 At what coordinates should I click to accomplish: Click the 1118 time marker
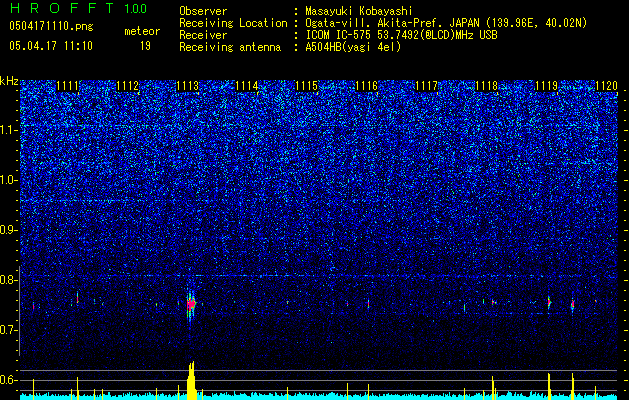(x=486, y=86)
